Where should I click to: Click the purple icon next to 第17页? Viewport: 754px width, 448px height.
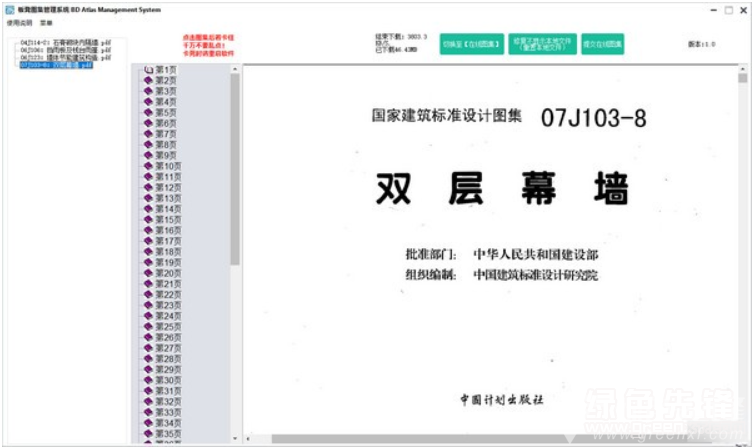pos(149,241)
